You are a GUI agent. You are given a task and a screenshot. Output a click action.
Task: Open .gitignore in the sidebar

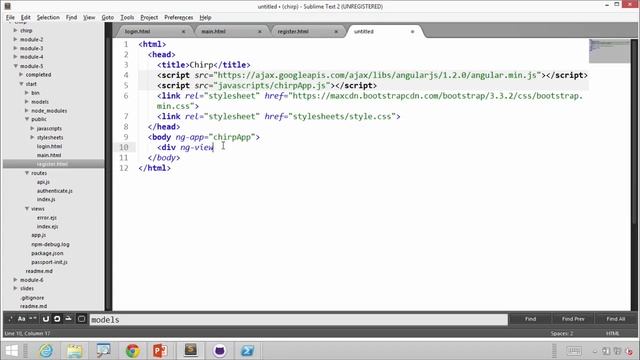(32, 298)
